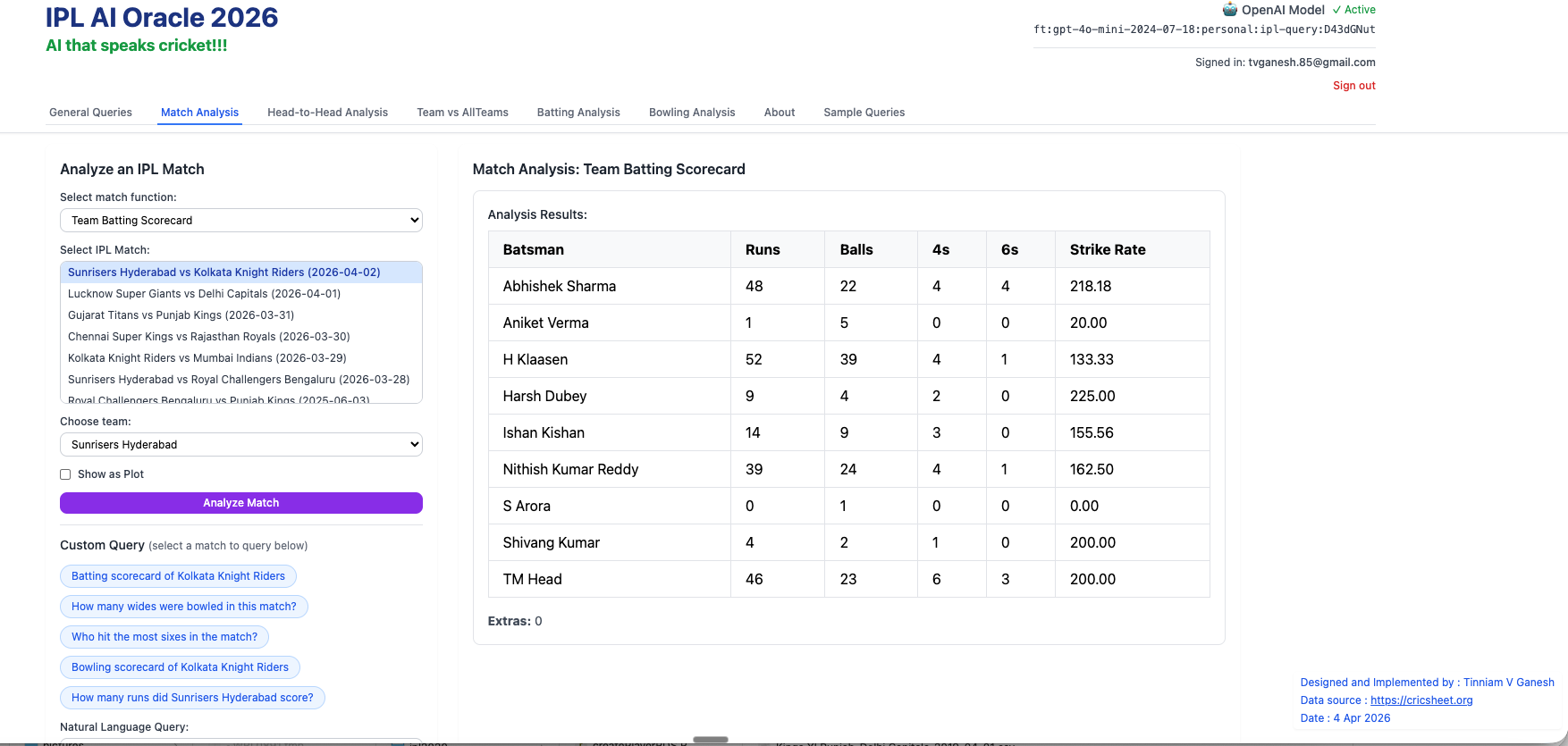Click the Sign out link
Image resolution: width=1568 pixels, height=746 pixels.
tap(1353, 86)
